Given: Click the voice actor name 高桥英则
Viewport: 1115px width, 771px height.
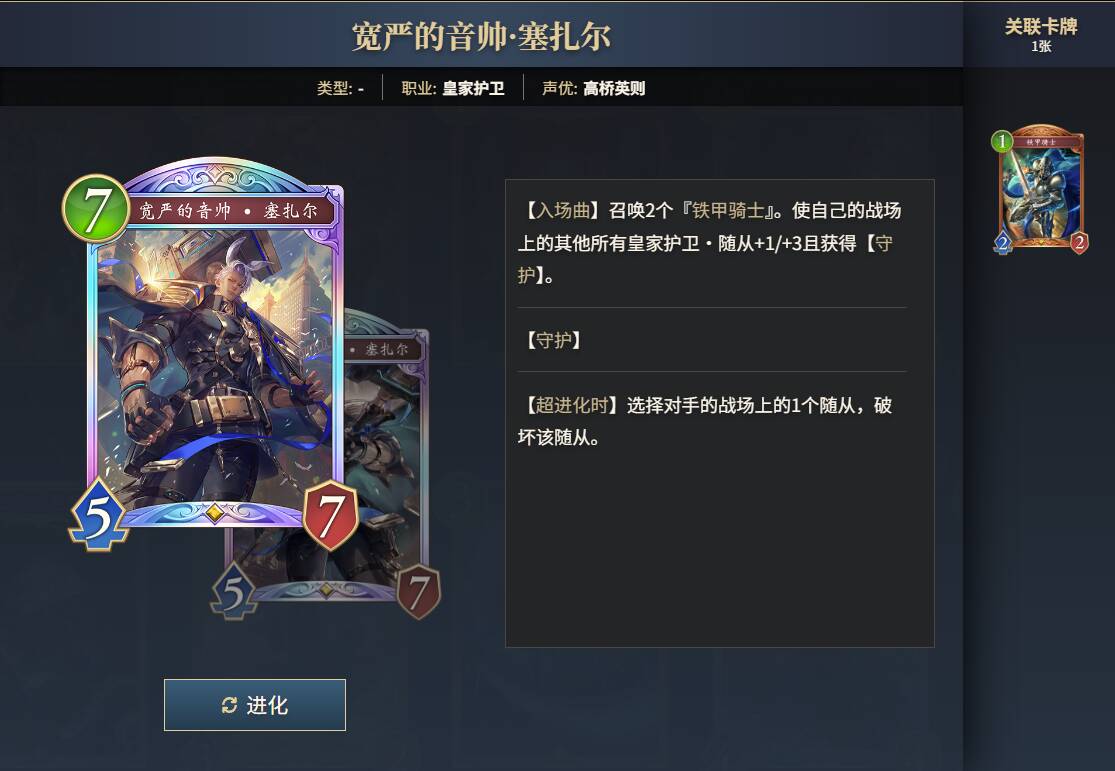Looking at the screenshot, I should tap(614, 88).
